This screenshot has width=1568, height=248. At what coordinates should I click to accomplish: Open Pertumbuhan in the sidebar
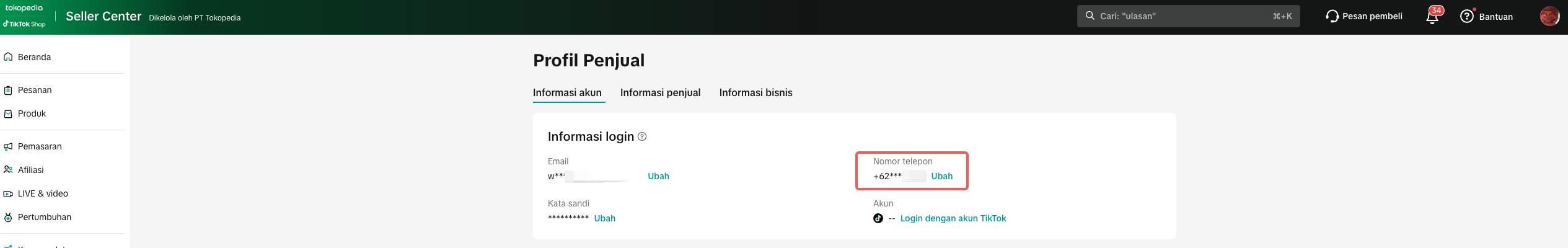(45, 217)
